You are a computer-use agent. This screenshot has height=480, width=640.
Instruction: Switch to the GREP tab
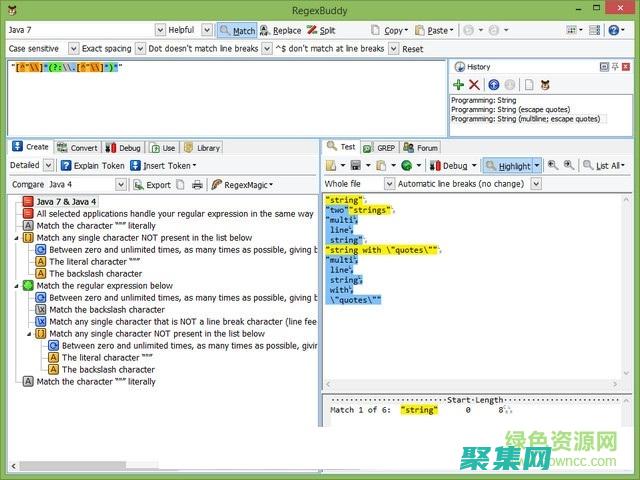pos(381,147)
